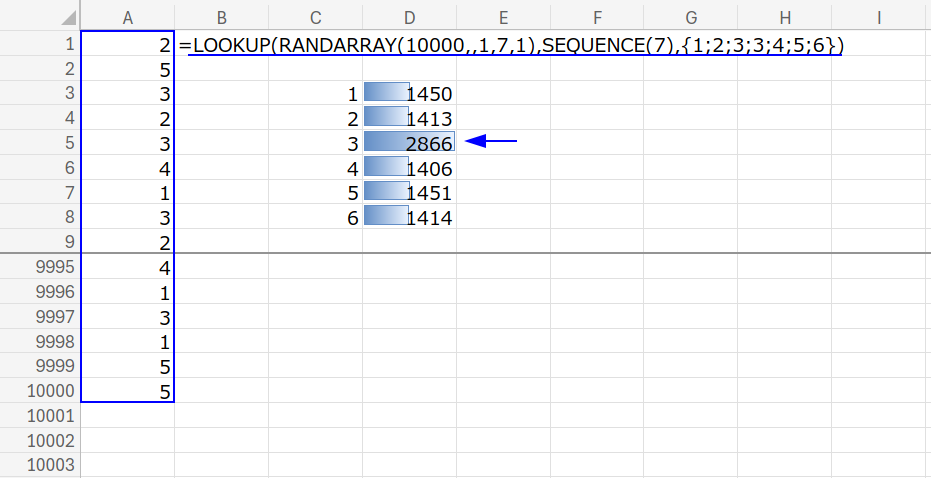This screenshot has height=478, width=931.
Task: Select column D header
Action: tap(409, 16)
